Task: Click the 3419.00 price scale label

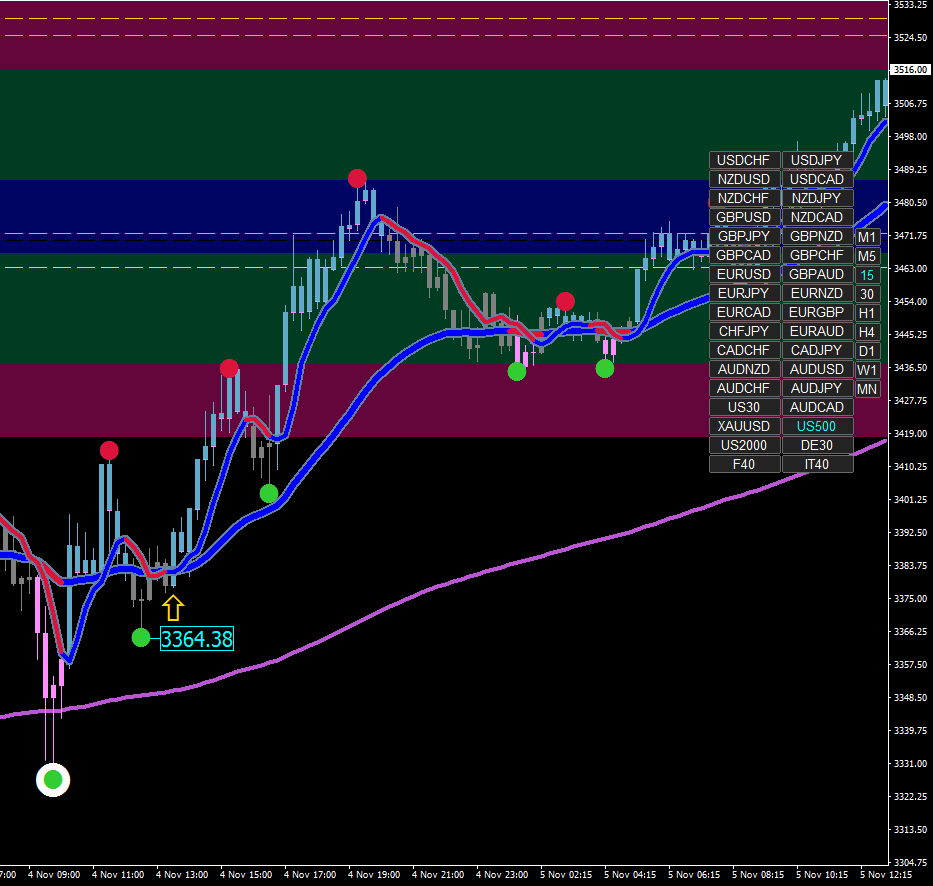Action: (910, 434)
